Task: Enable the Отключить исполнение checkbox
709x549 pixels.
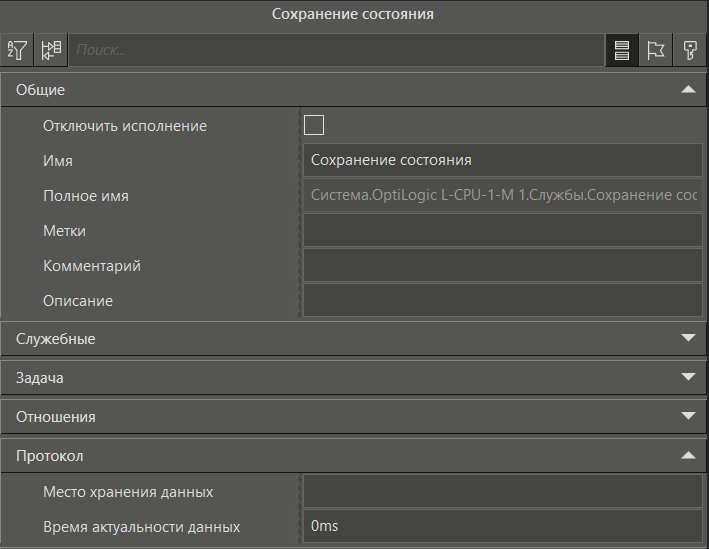Action: [x=314, y=125]
